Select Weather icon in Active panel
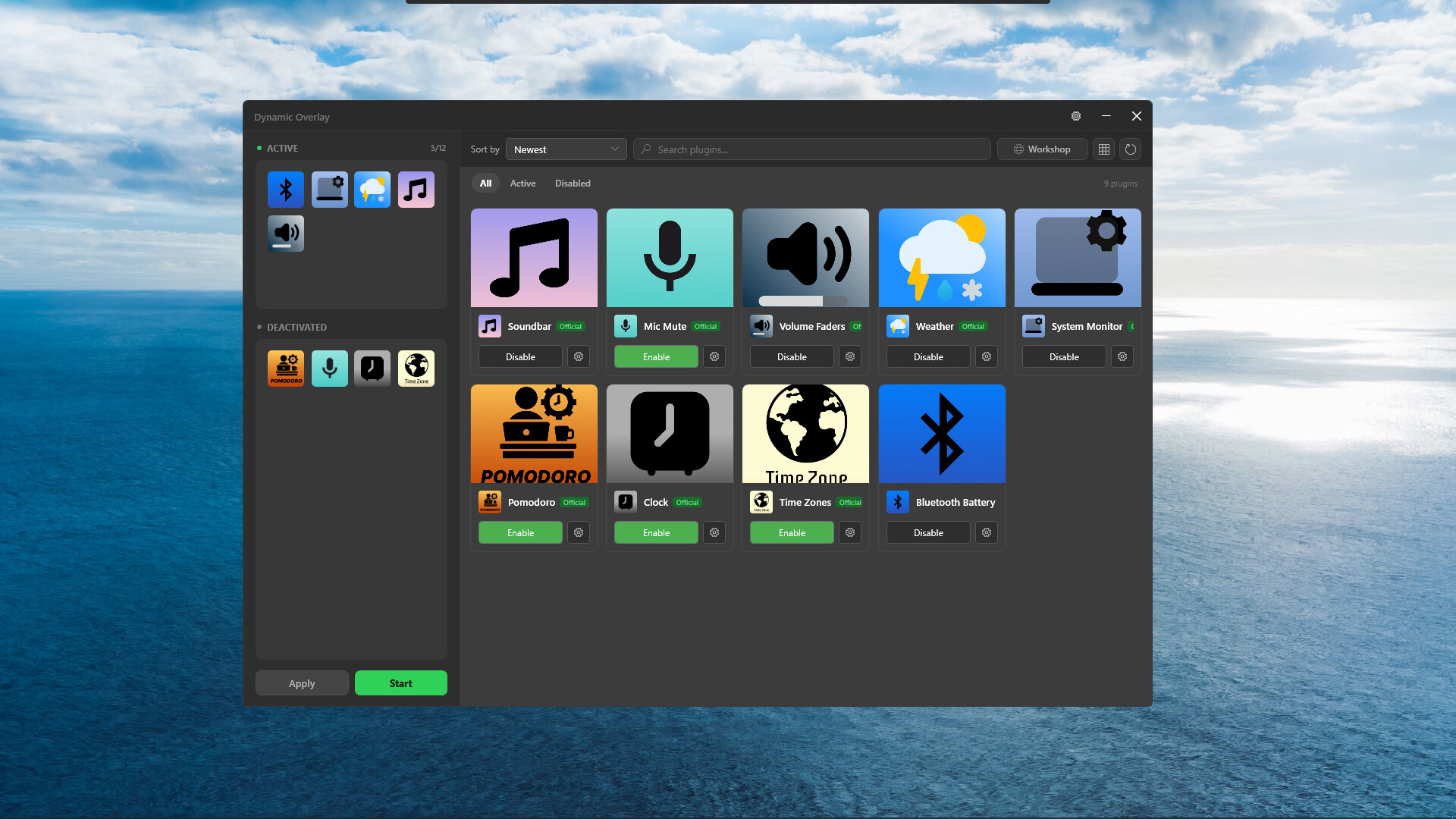Image resolution: width=1456 pixels, height=819 pixels. coord(372,190)
